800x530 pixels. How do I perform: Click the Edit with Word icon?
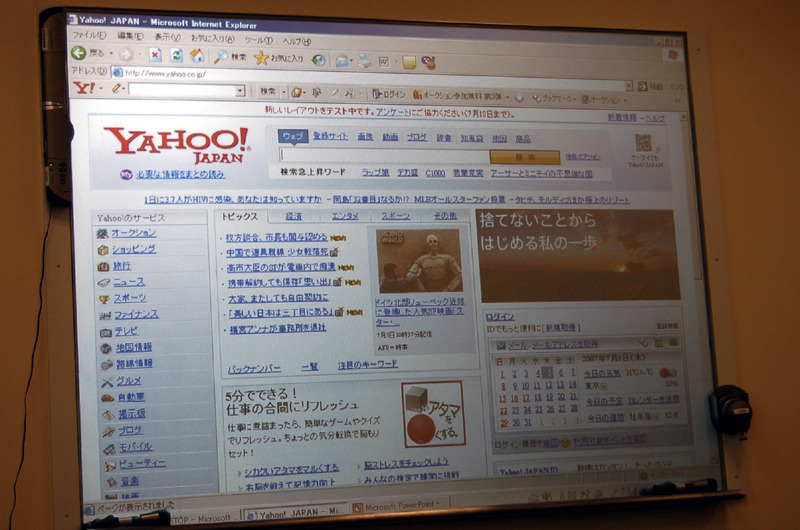384,62
